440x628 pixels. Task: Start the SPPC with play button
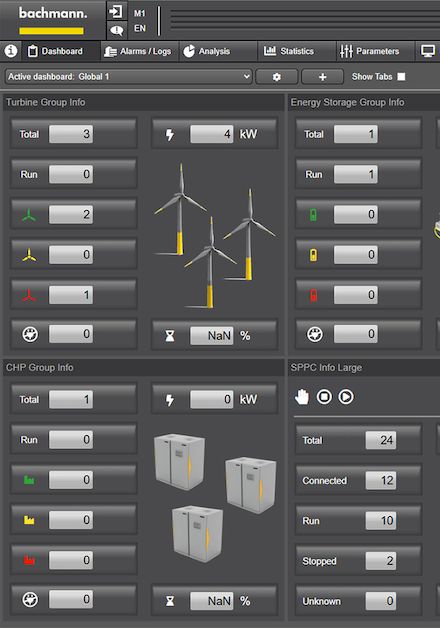coord(346,397)
